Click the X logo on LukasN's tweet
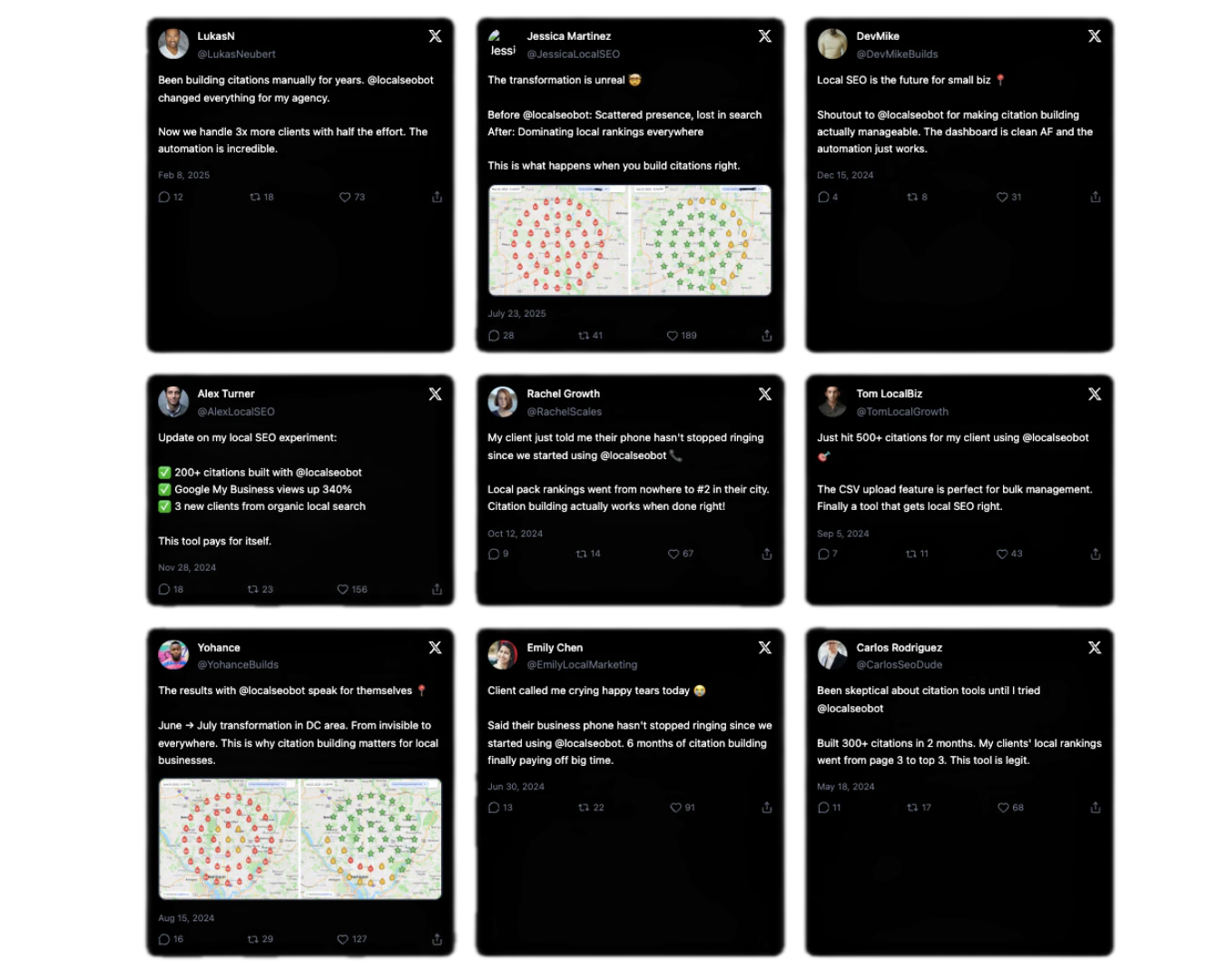 [435, 36]
